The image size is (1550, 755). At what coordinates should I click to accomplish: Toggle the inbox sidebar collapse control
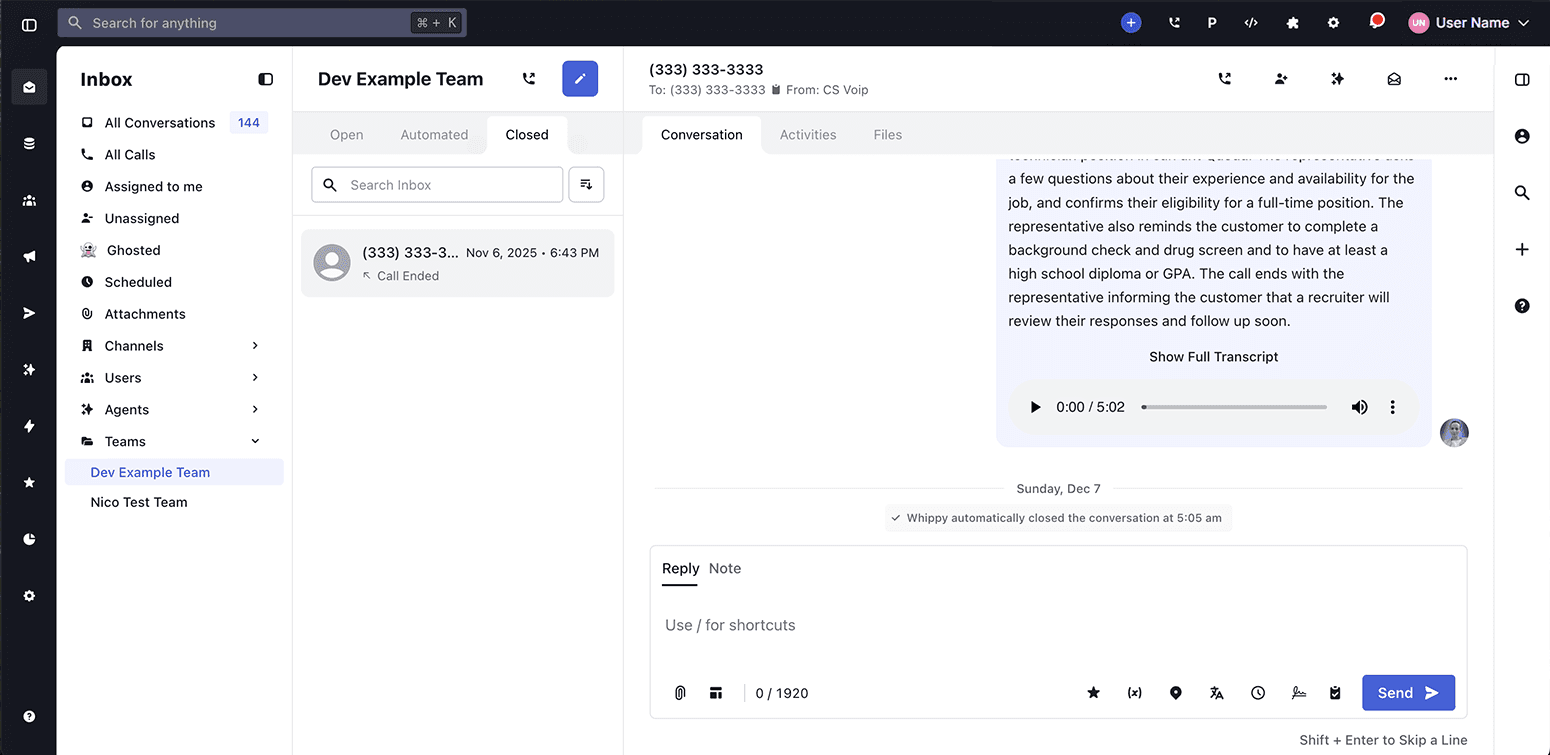265,78
